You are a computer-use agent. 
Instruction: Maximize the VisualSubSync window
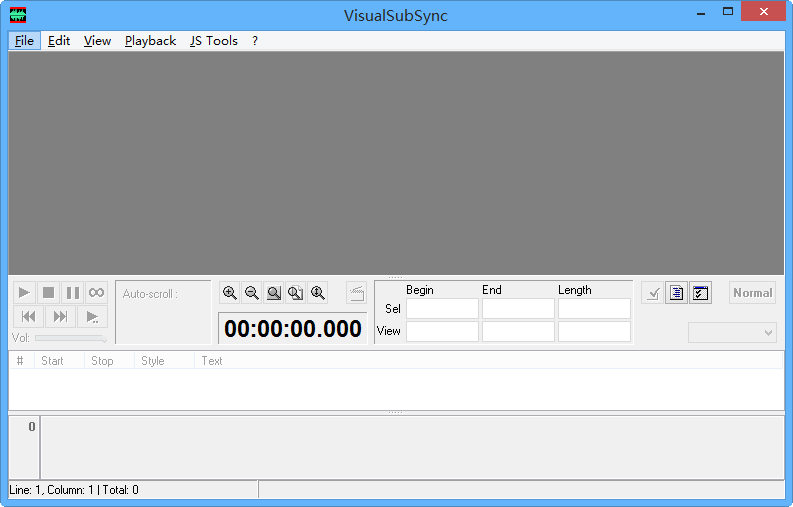tap(728, 12)
